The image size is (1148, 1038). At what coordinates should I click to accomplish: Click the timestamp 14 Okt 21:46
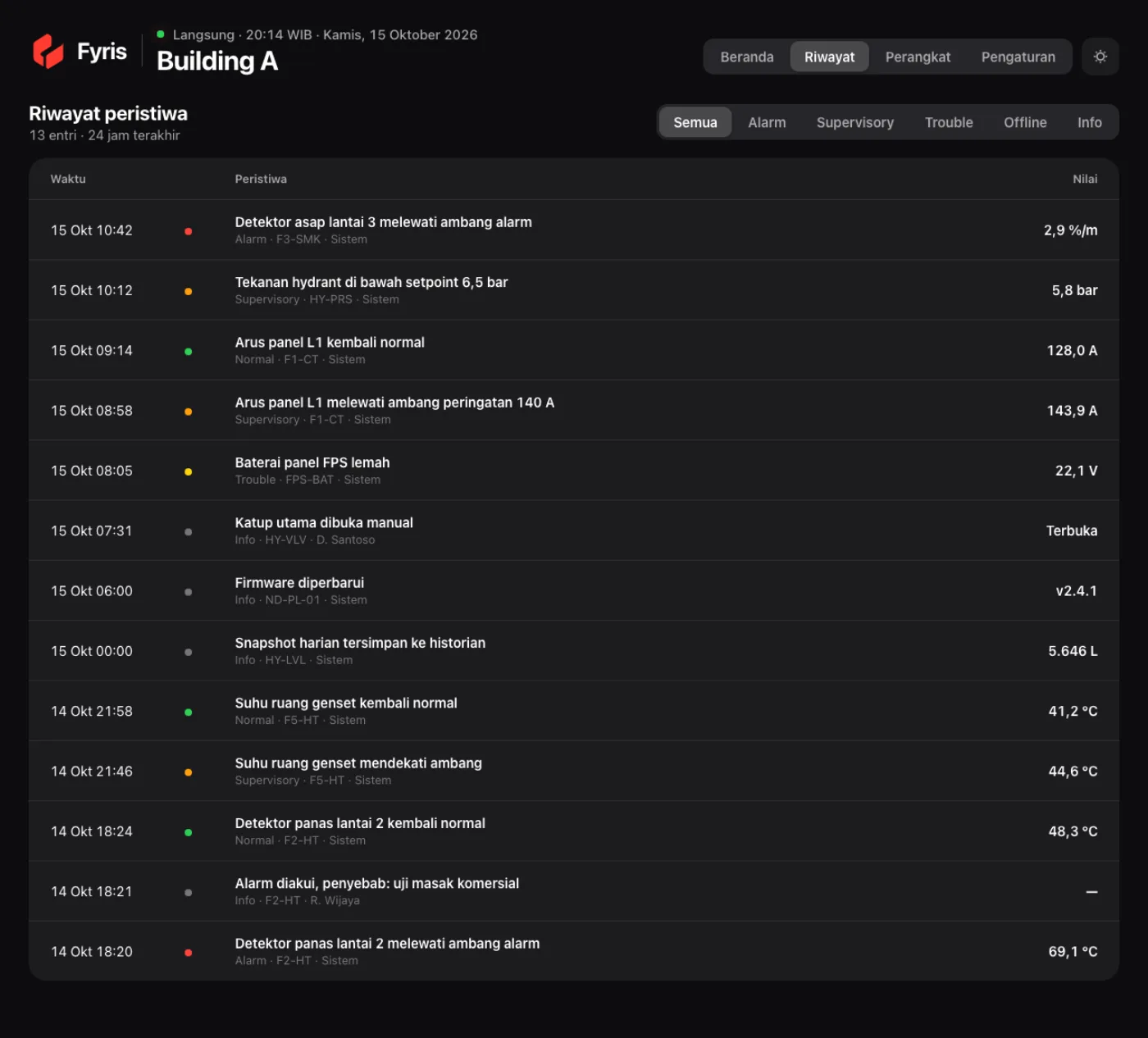[x=92, y=772]
